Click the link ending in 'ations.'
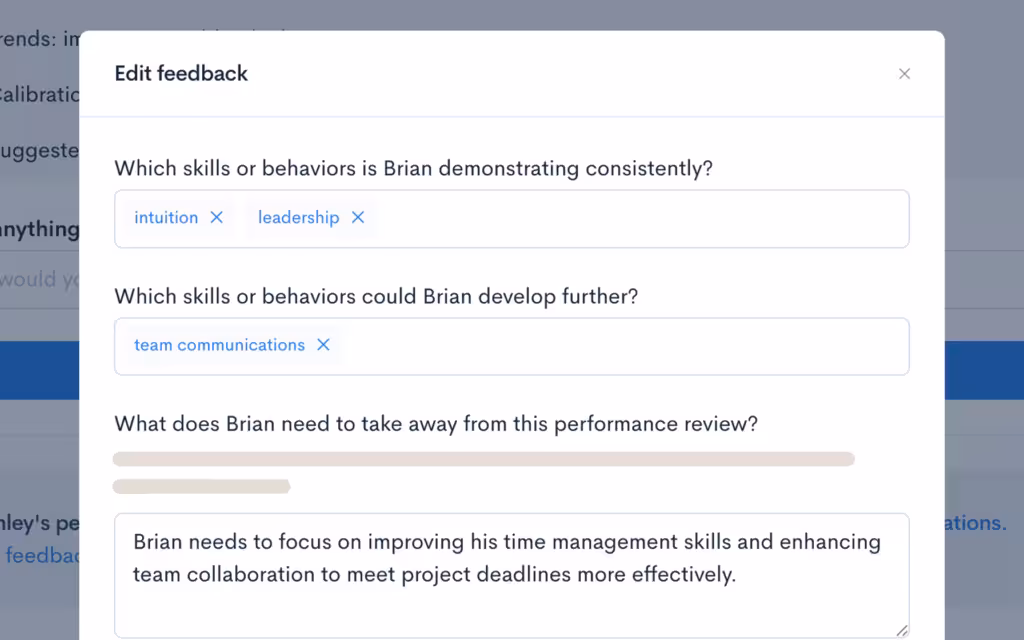The height and width of the screenshot is (640, 1024). (x=976, y=522)
